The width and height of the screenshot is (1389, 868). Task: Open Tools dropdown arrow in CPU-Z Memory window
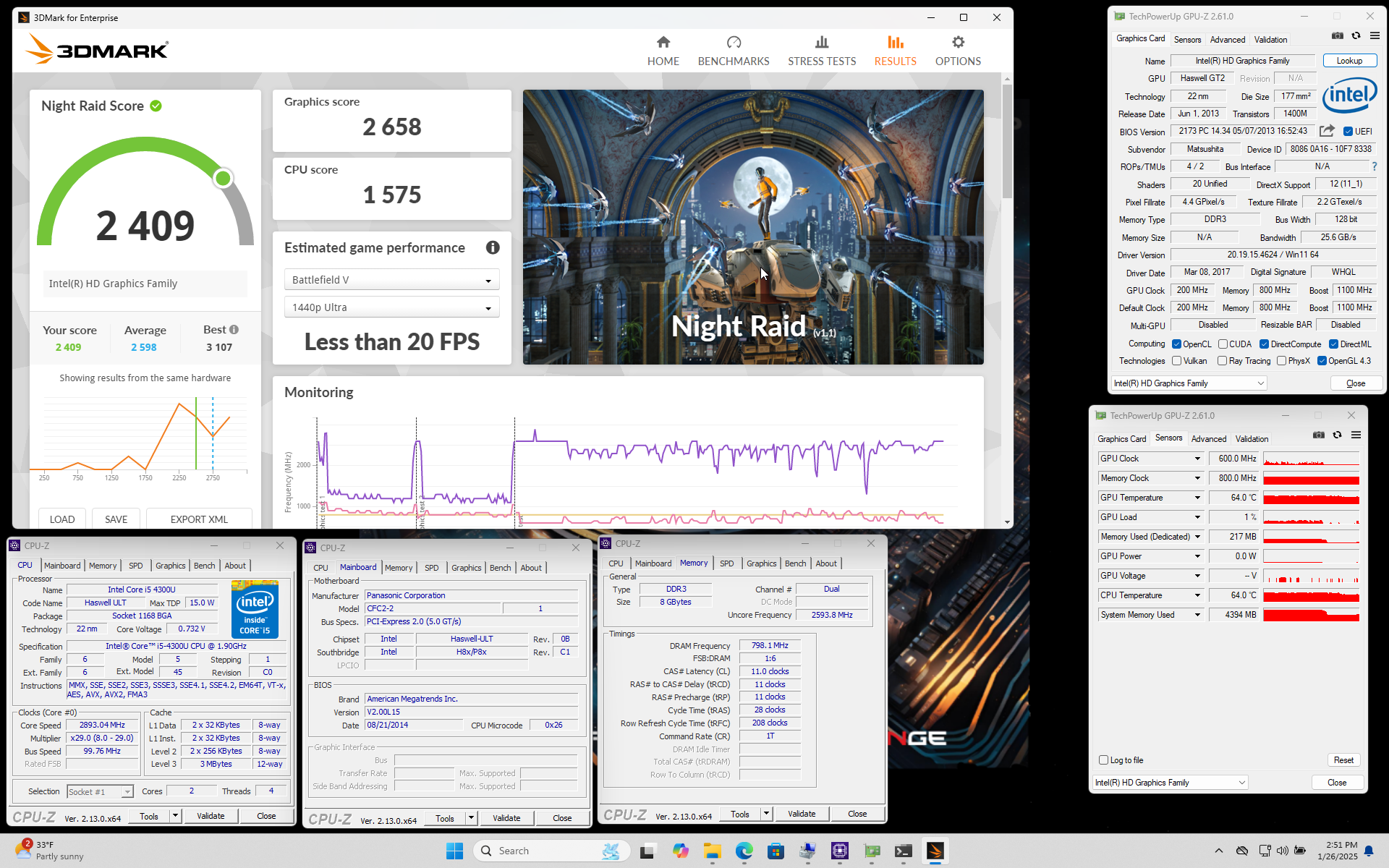click(766, 814)
